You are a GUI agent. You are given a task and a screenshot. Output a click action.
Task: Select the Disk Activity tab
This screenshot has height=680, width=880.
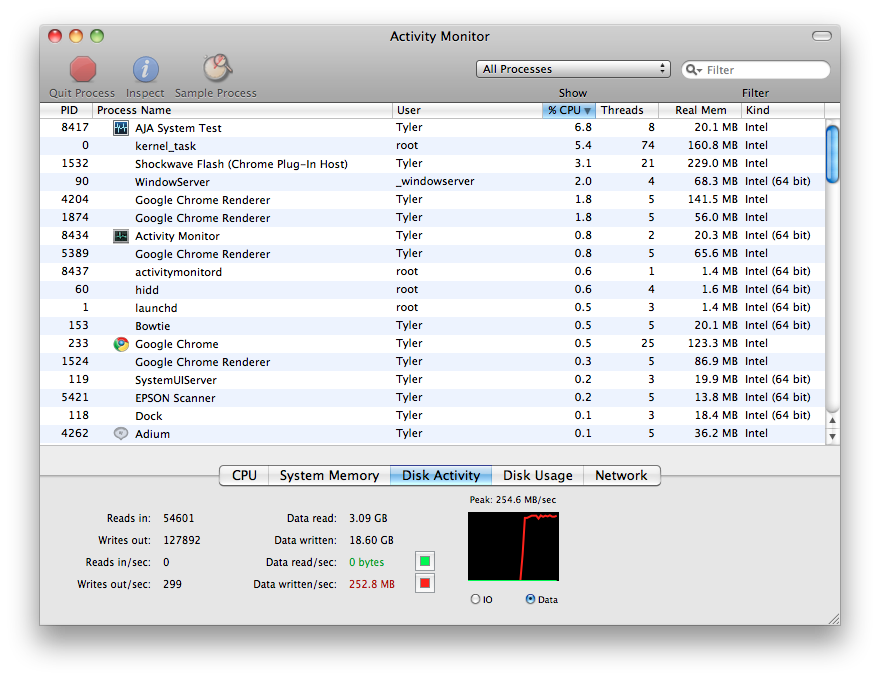[441, 475]
